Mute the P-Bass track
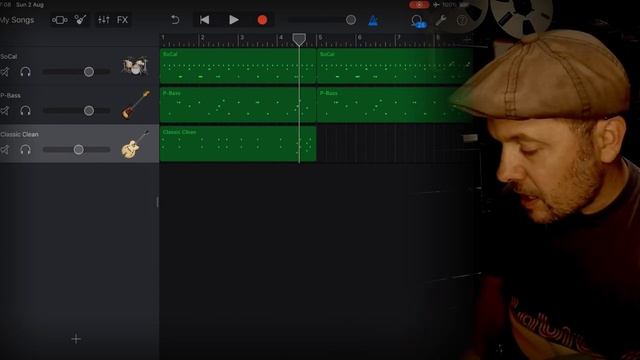Screen dimensions: 640x360 (5, 111)
